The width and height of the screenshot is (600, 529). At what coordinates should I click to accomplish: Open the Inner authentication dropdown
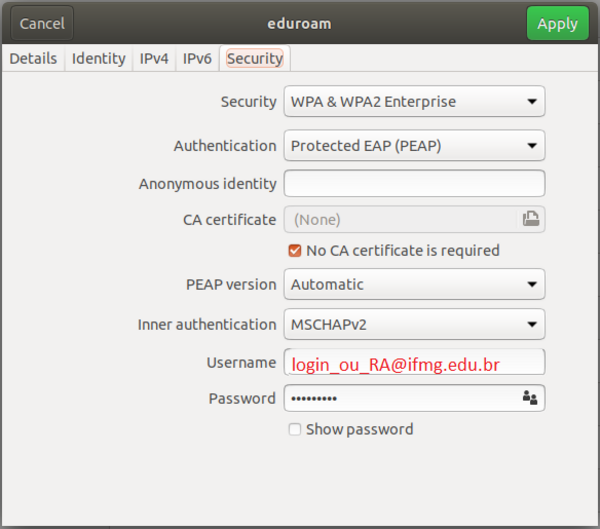pos(414,324)
